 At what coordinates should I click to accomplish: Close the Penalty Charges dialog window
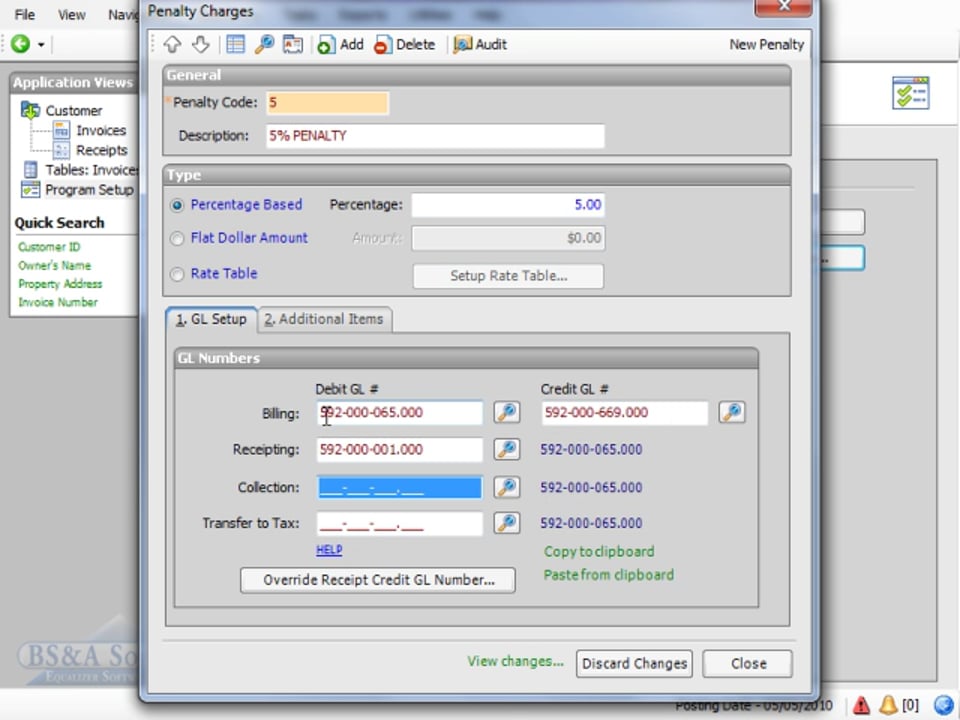[784, 7]
